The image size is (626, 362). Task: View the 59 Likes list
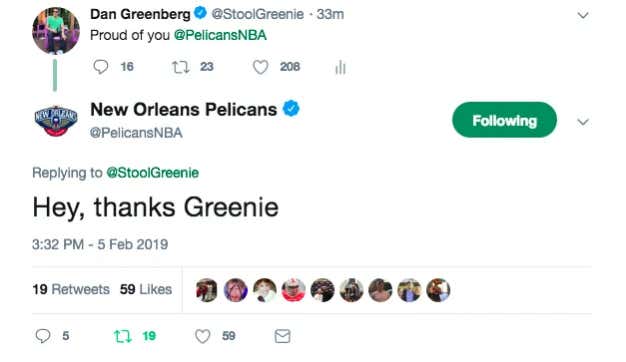(146, 289)
